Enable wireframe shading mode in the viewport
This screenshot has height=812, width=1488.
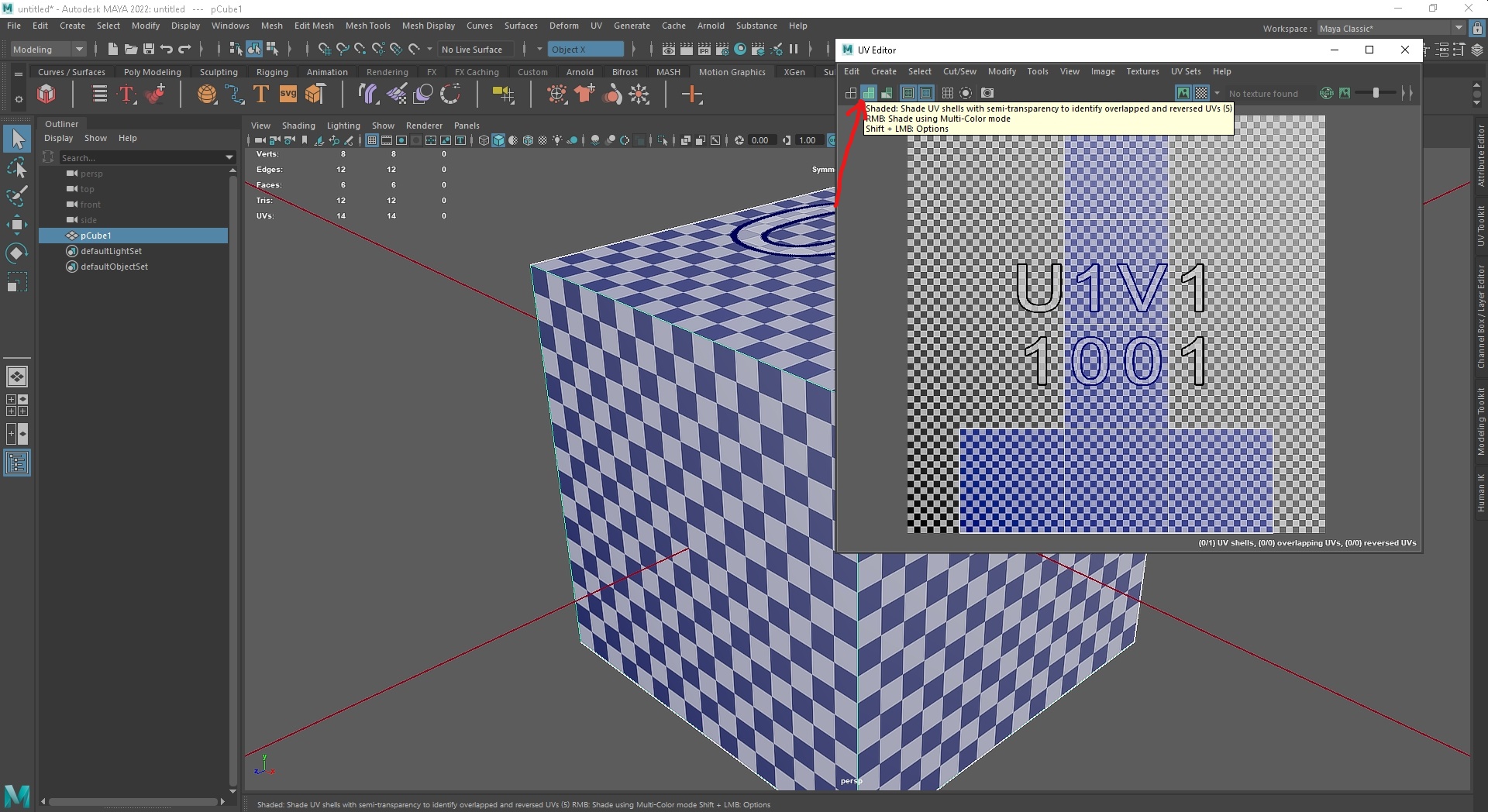(x=483, y=140)
